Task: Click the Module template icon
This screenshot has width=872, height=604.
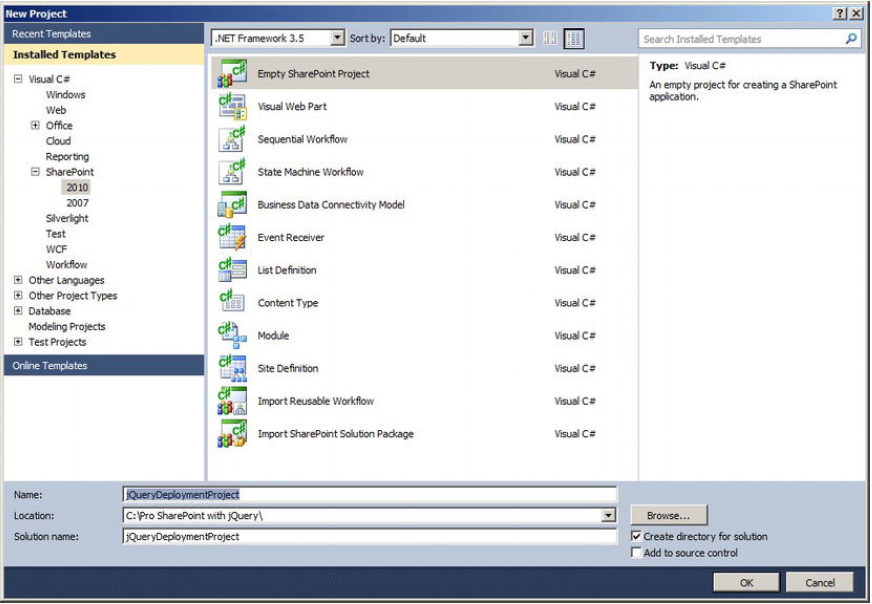Action: tap(232, 336)
